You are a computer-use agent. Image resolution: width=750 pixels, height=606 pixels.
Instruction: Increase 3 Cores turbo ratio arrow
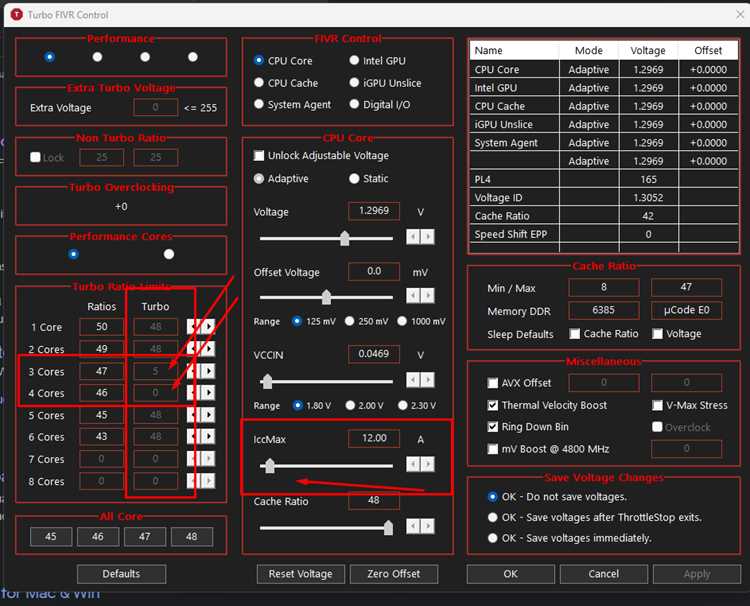pos(208,371)
